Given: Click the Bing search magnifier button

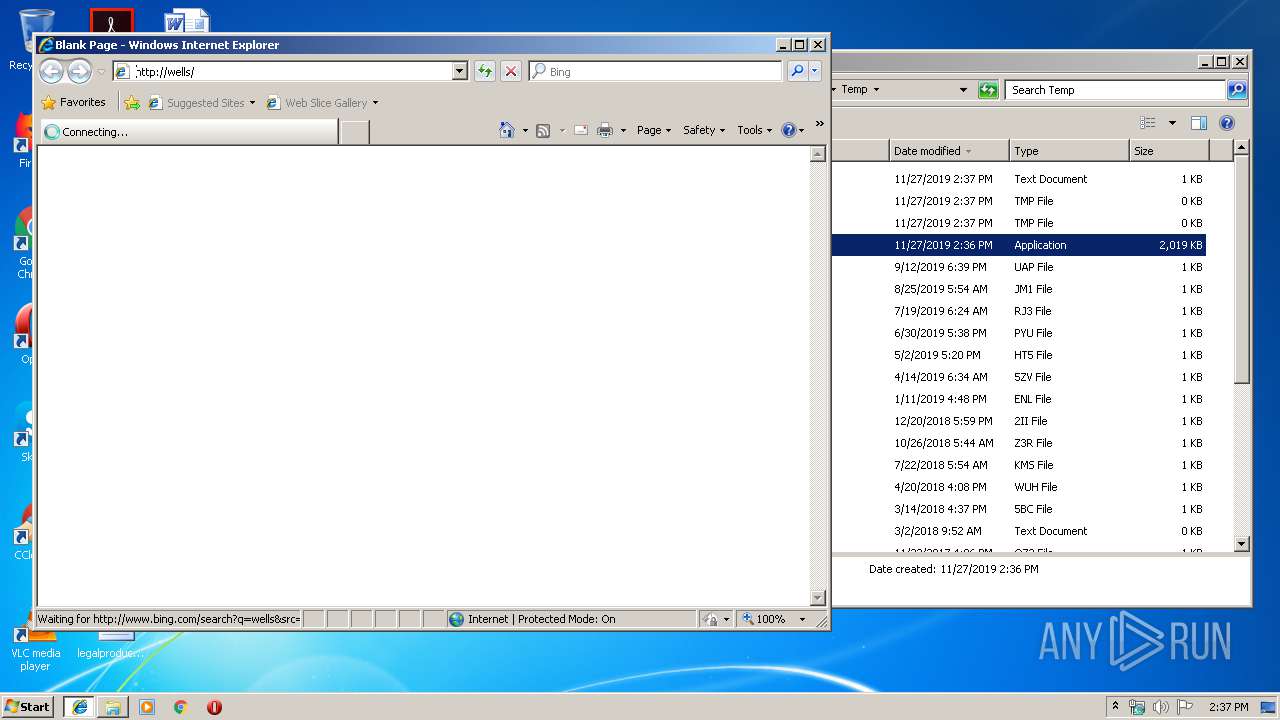Looking at the screenshot, I should coord(797,71).
